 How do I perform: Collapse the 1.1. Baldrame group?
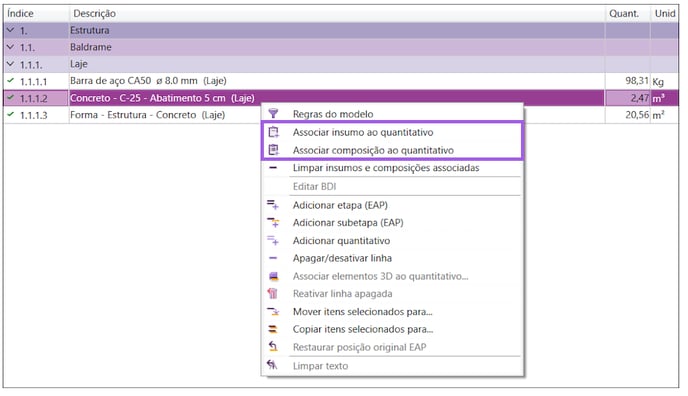(x=11, y=47)
